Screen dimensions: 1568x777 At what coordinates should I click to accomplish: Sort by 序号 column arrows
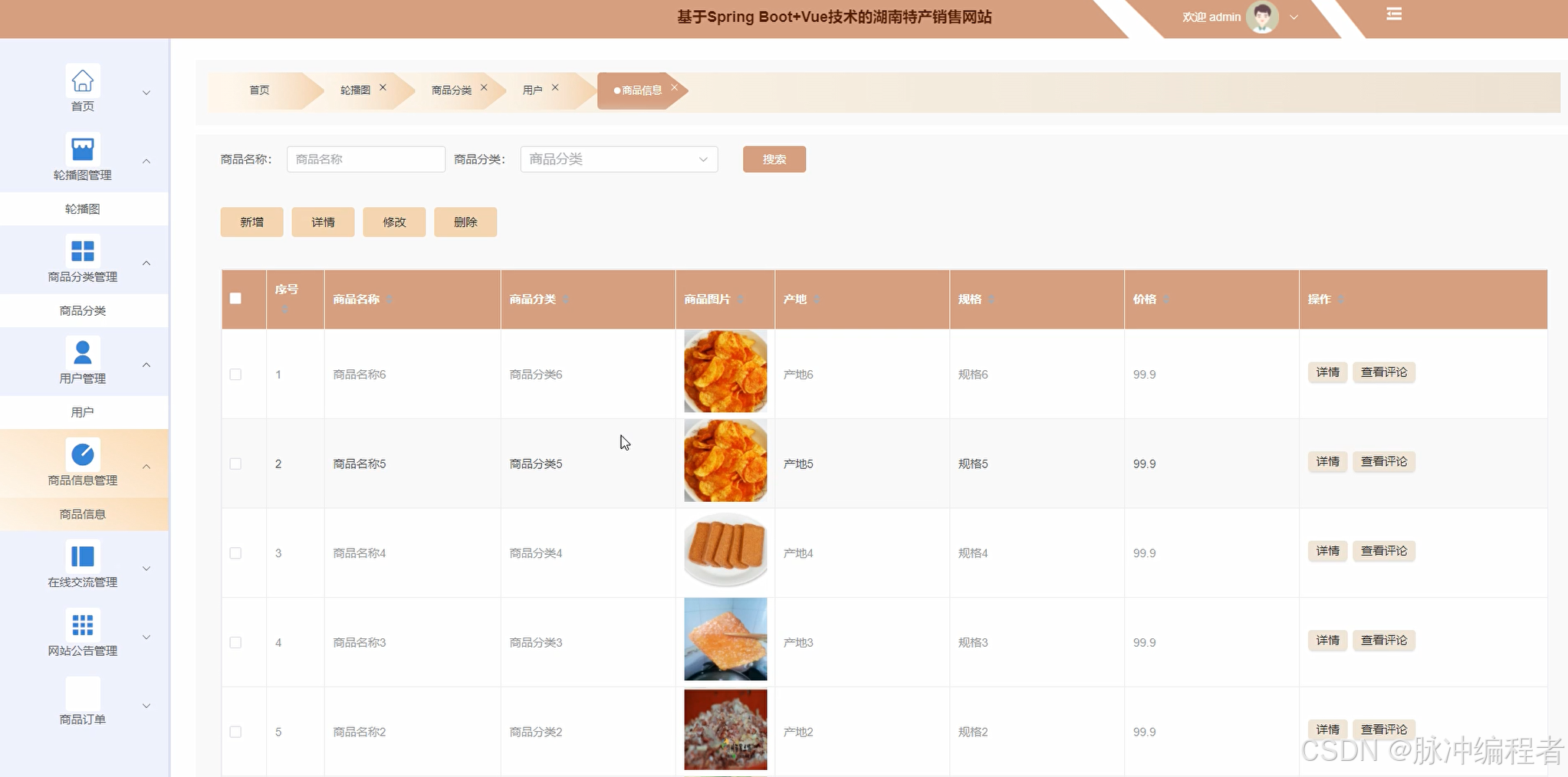pyautogui.click(x=285, y=310)
